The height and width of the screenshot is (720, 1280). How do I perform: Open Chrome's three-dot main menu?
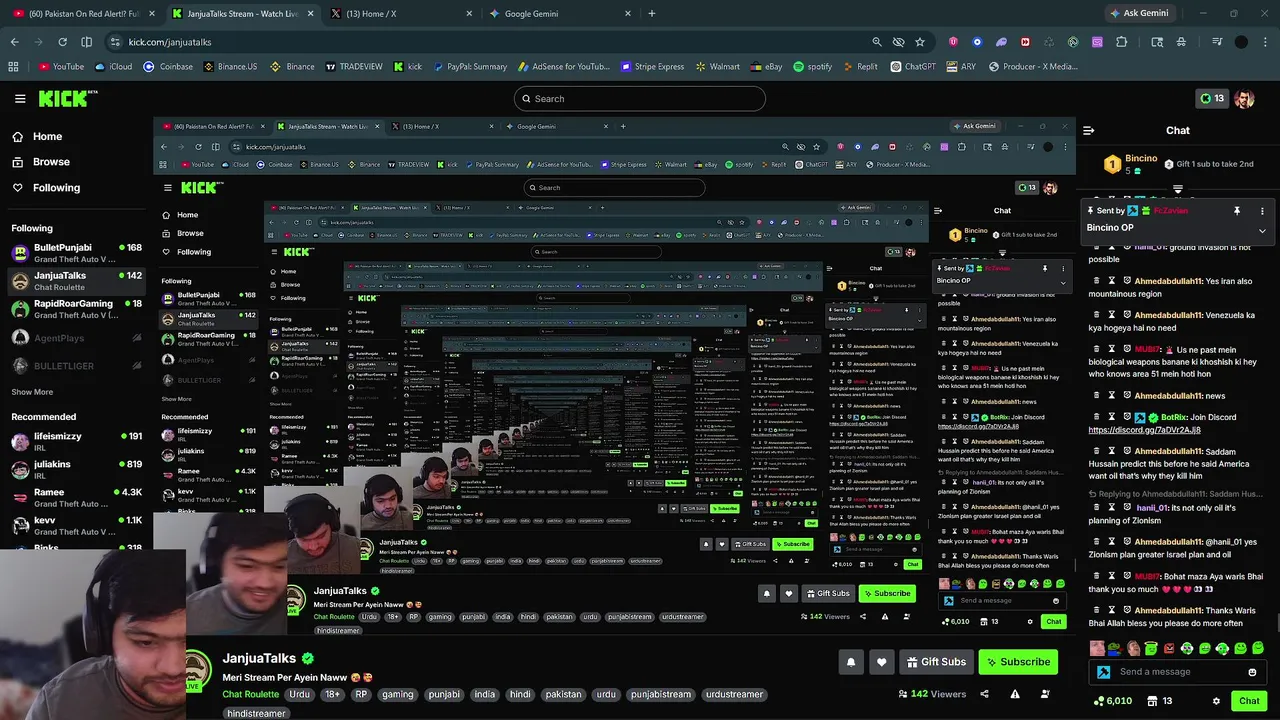[x=1266, y=42]
